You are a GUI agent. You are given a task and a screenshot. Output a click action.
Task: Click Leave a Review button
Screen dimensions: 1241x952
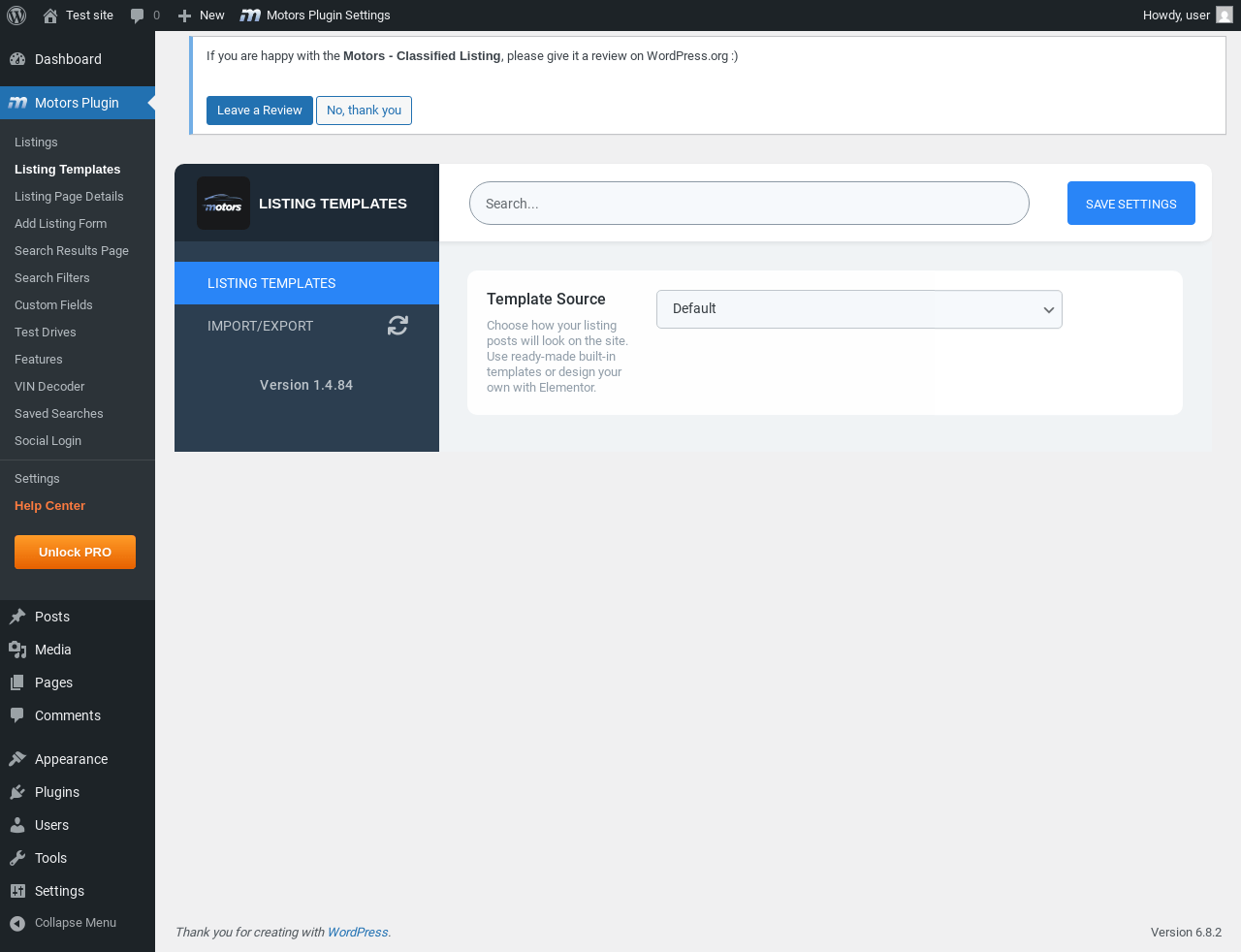[260, 111]
